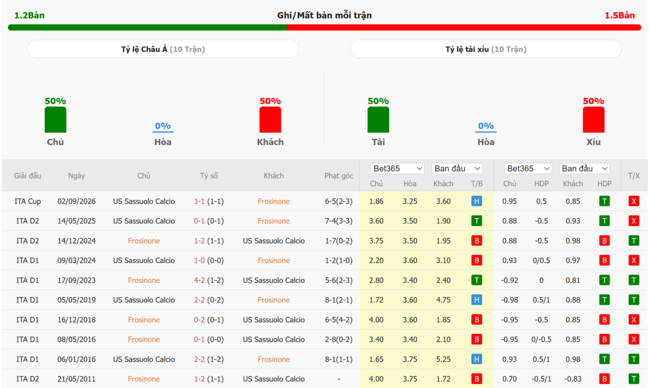Click the 5.25 away odds value

click(x=443, y=359)
